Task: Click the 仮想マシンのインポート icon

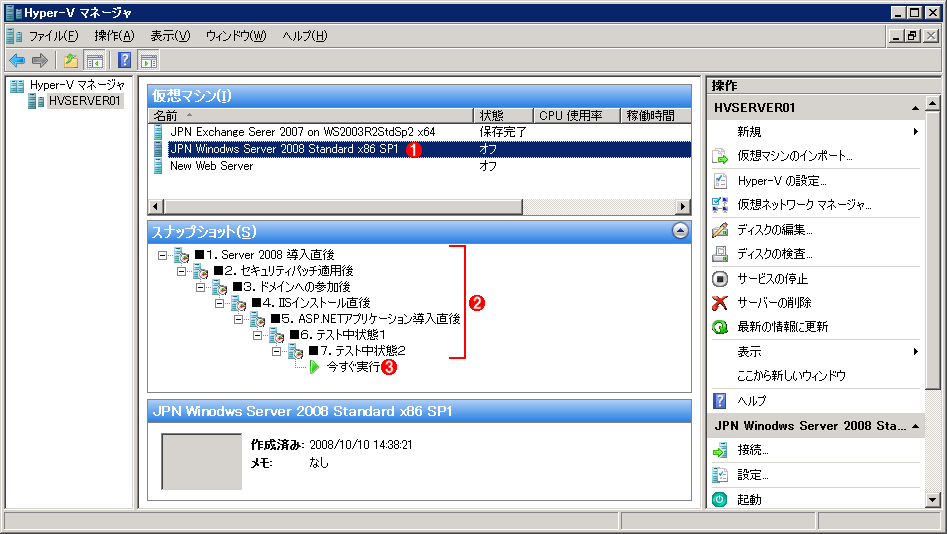Action: click(720, 156)
